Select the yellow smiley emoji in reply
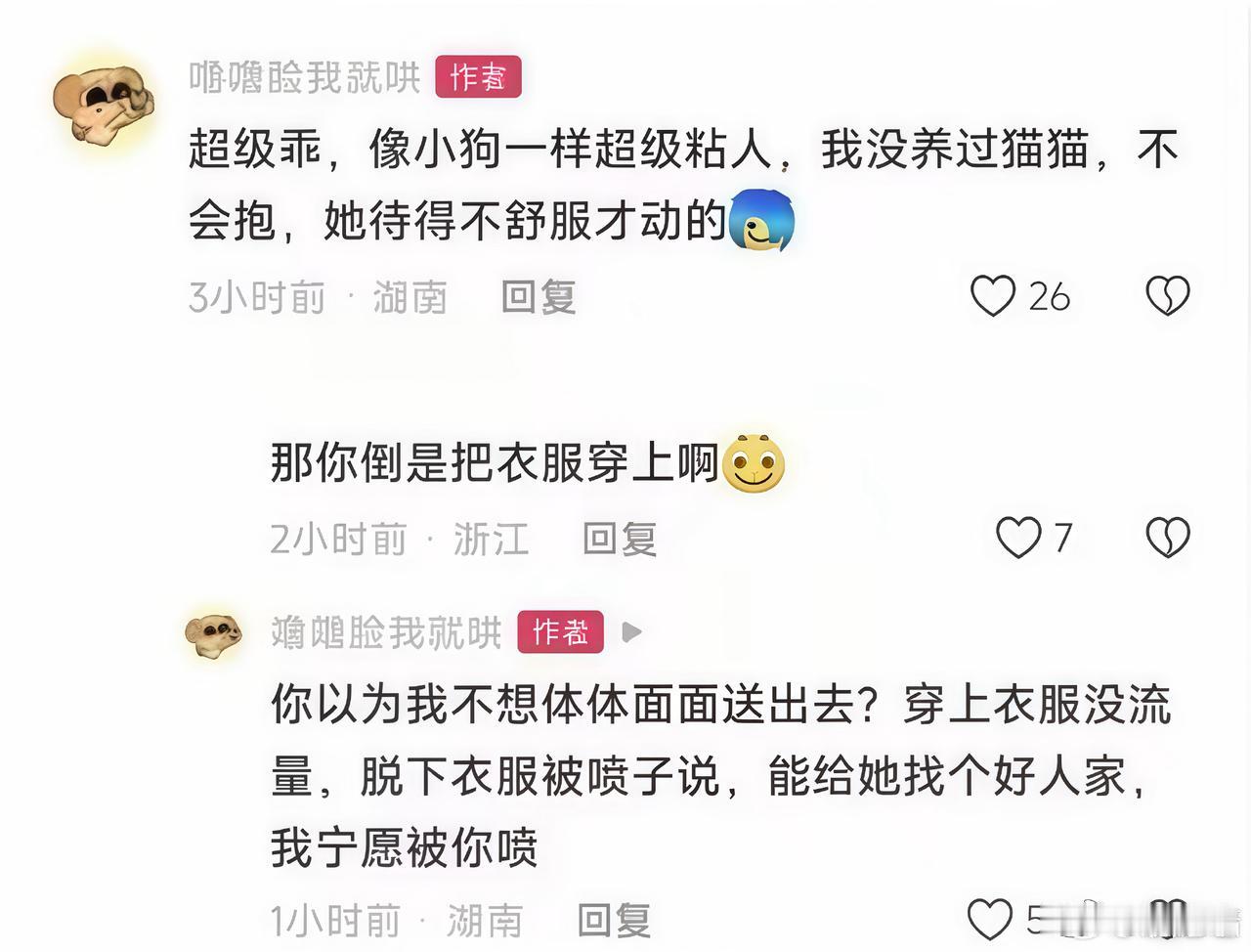This screenshot has height=952, width=1251. tap(754, 463)
